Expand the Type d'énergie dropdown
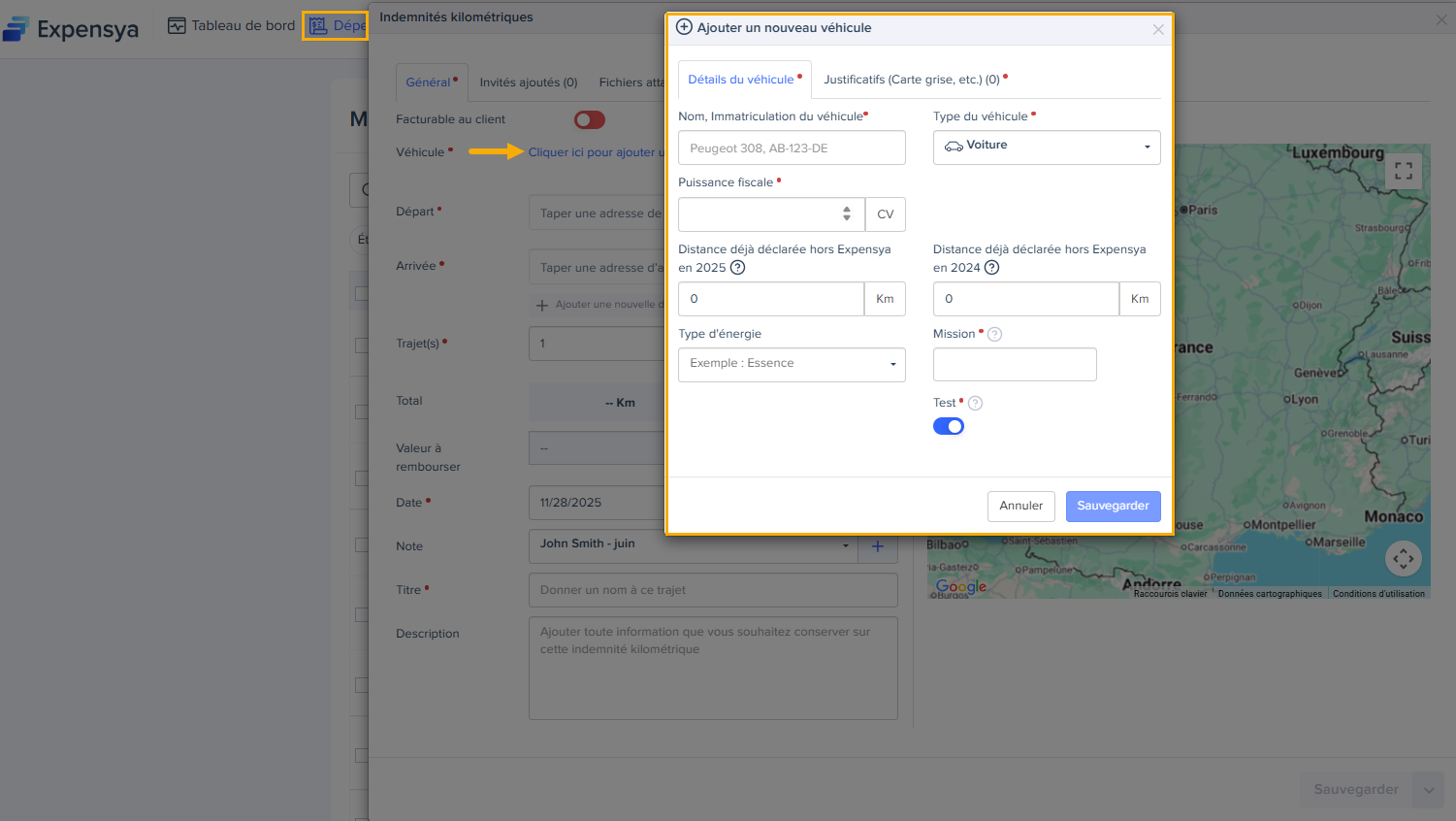1456x821 pixels. (792, 364)
